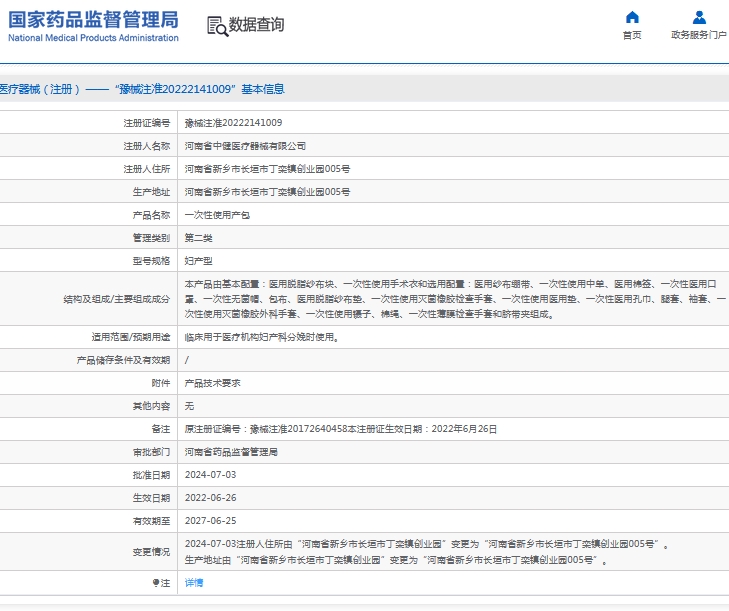Click 第二类 management category value

[x=199, y=238]
